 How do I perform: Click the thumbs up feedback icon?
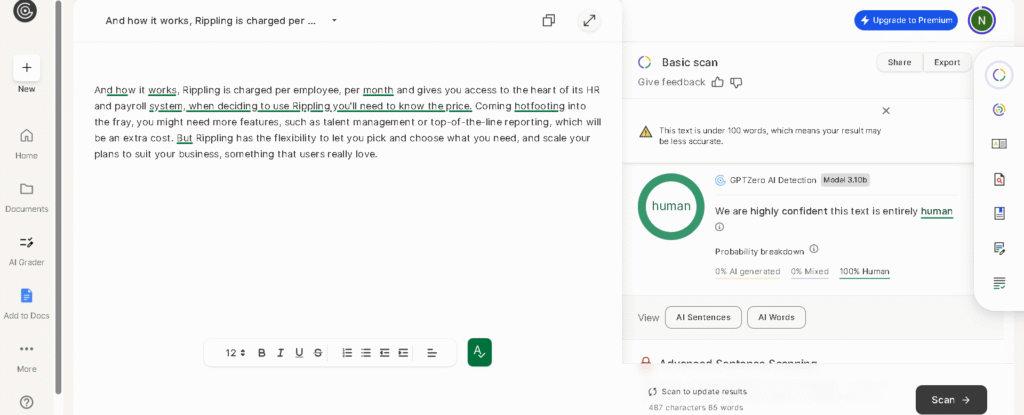click(x=717, y=82)
